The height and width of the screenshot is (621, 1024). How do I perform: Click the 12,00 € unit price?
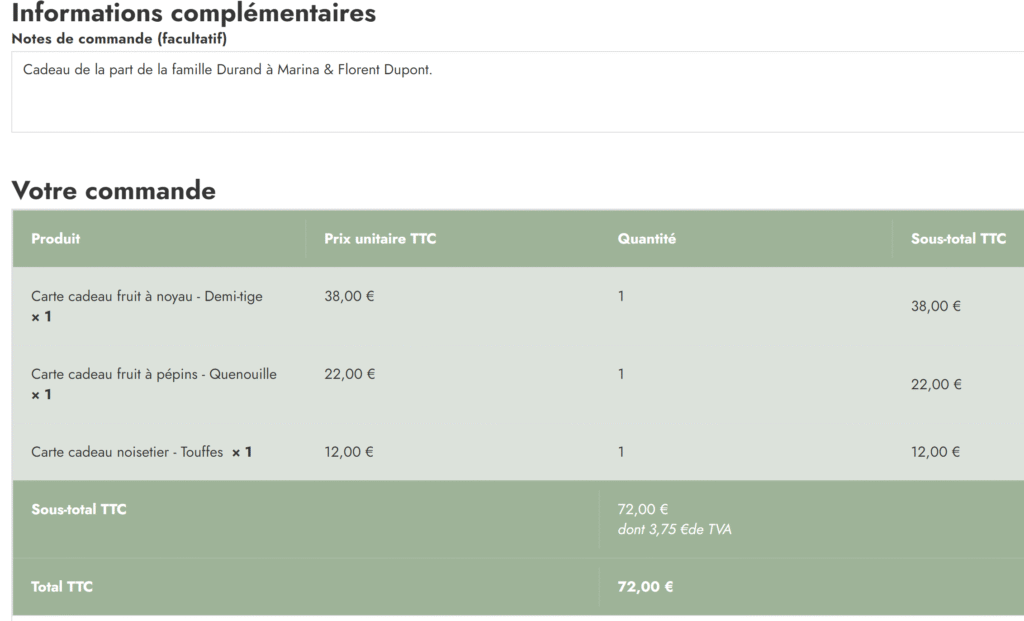(349, 452)
